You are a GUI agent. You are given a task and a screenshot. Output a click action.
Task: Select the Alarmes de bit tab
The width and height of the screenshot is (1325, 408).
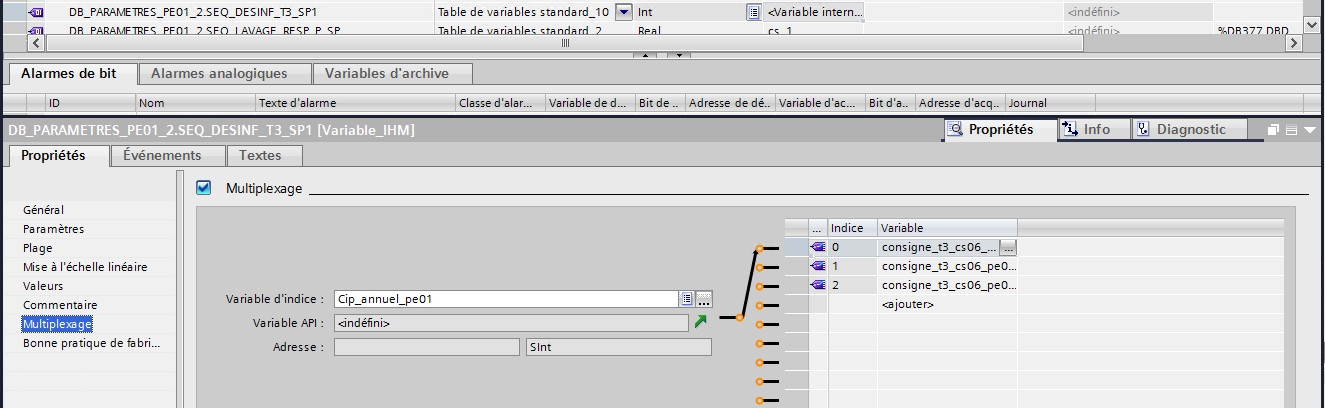[69, 73]
